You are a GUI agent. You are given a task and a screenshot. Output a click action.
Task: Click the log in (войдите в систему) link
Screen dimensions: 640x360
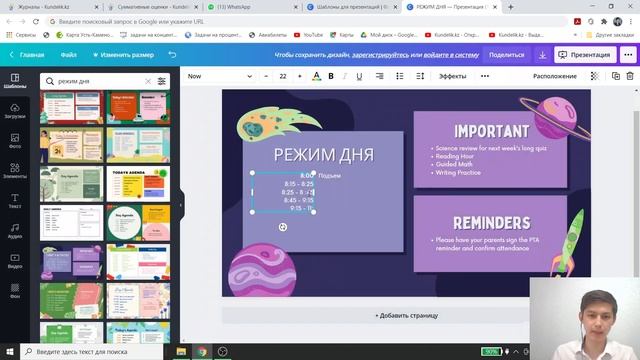click(x=451, y=55)
